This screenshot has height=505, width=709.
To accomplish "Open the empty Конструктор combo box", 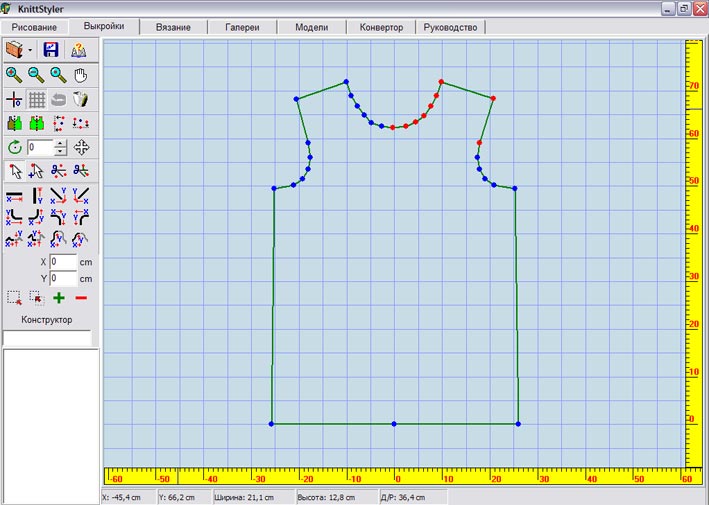I will (x=46, y=338).
